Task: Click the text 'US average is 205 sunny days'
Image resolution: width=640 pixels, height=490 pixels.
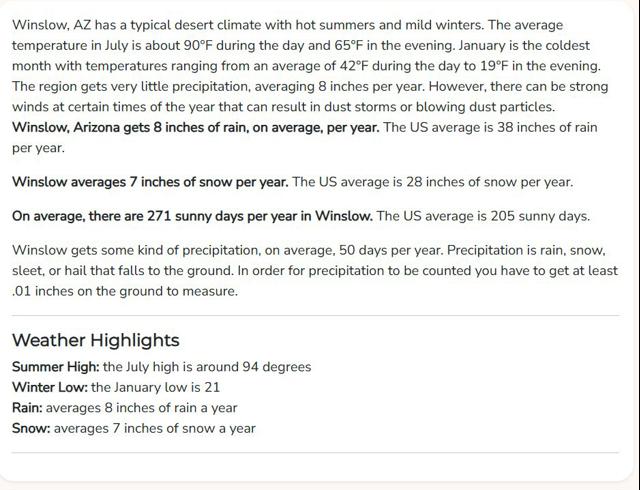Action: click(x=496, y=216)
